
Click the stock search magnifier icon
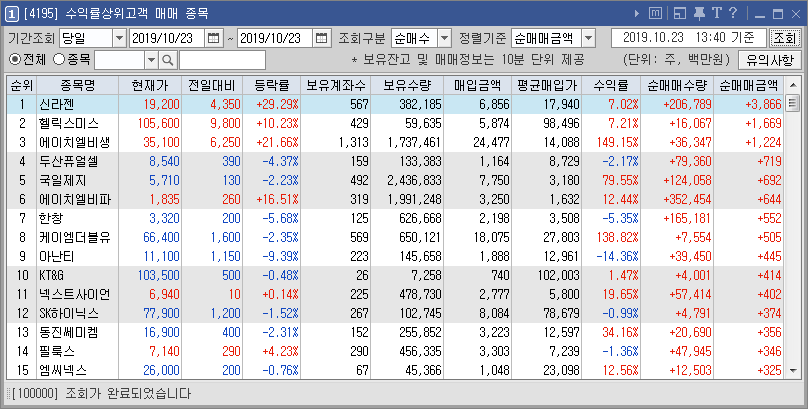[168, 61]
